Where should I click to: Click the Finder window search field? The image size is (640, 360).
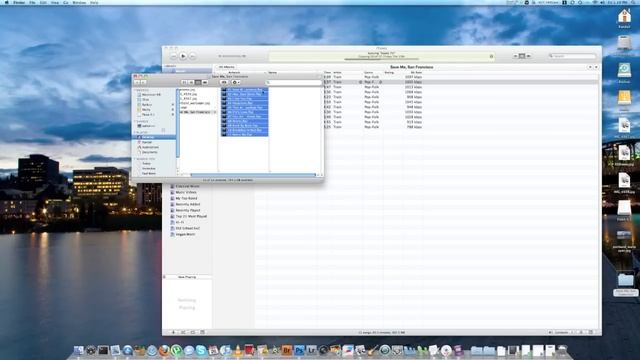(293, 82)
